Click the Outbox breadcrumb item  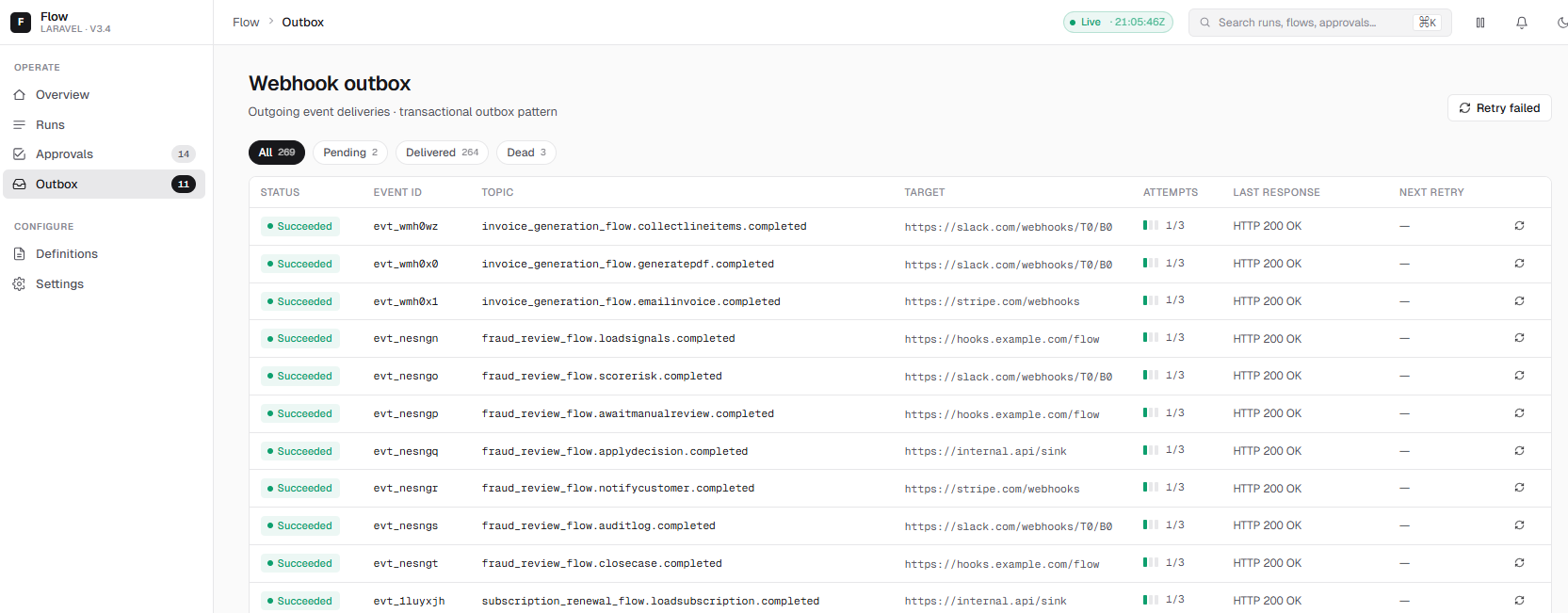pos(303,23)
